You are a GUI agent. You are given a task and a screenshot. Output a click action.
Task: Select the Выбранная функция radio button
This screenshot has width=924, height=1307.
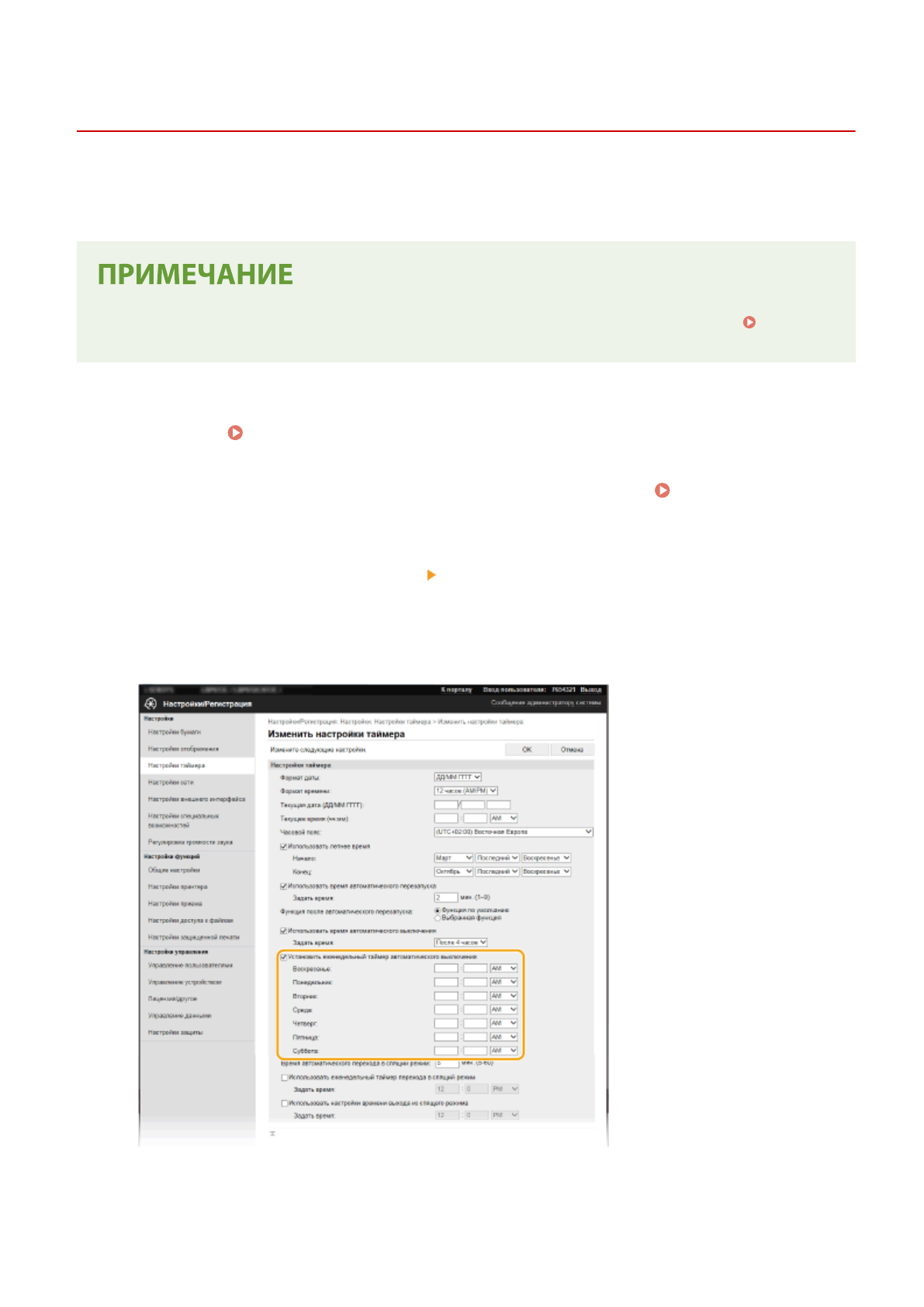[438, 917]
